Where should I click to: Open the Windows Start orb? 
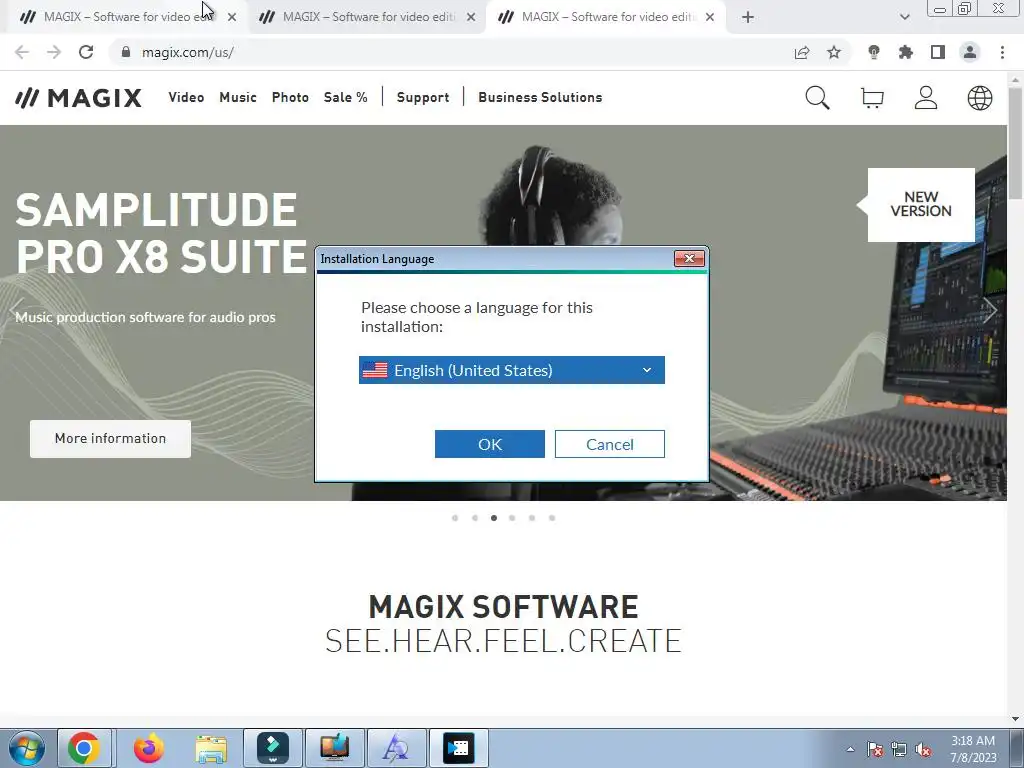pos(26,748)
